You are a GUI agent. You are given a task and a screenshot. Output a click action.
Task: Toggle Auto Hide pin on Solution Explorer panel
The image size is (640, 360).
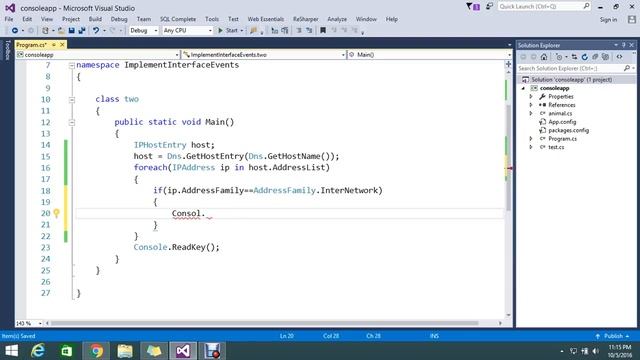[x=623, y=45]
